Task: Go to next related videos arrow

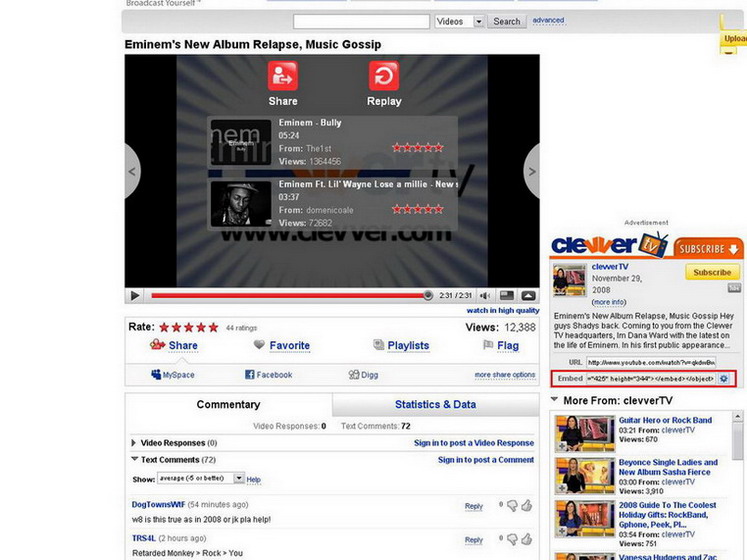Action: 532,171
